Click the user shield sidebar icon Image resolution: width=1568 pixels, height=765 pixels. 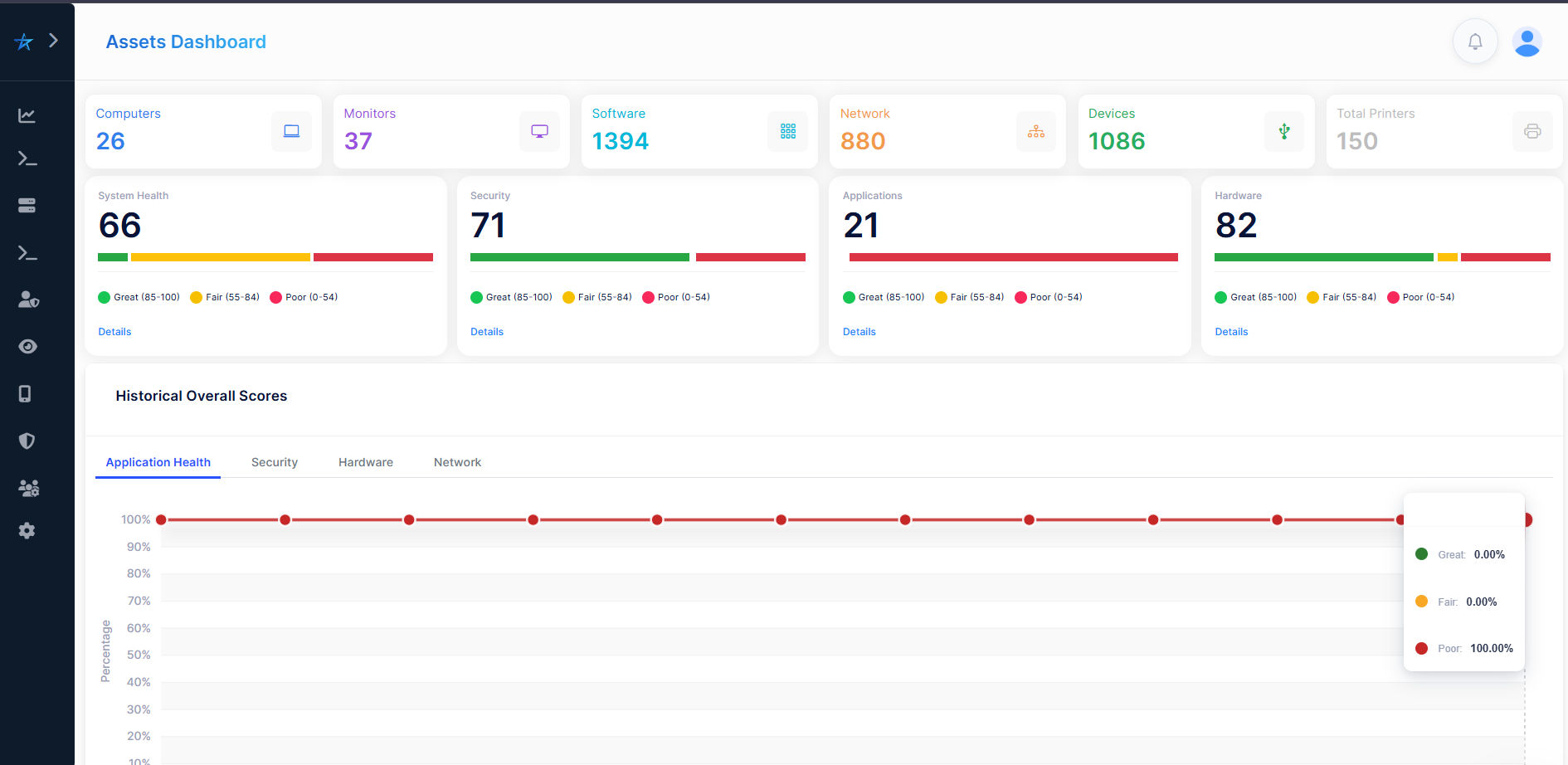[x=28, y=300]
